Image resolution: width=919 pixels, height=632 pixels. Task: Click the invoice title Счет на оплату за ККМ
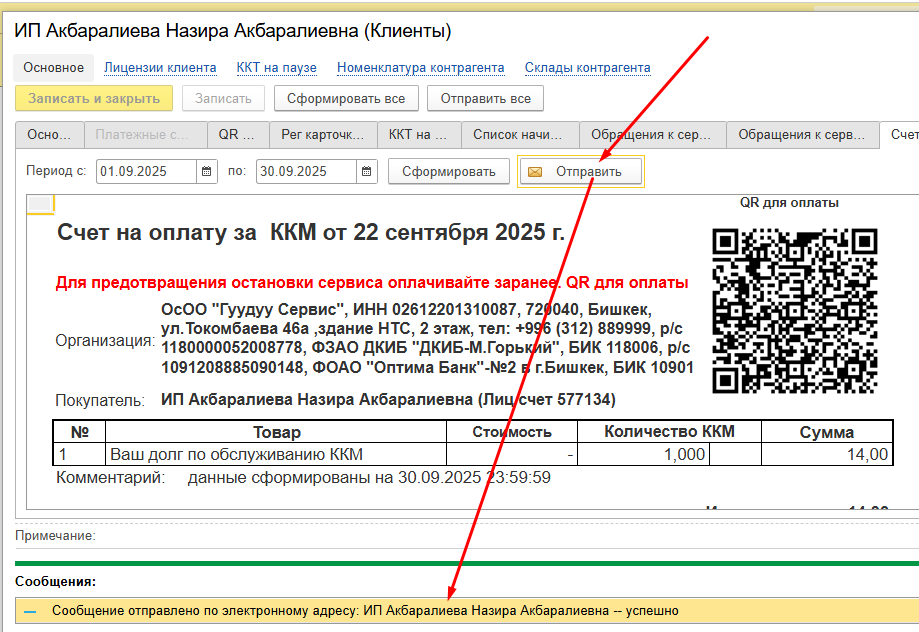(311, 233)
